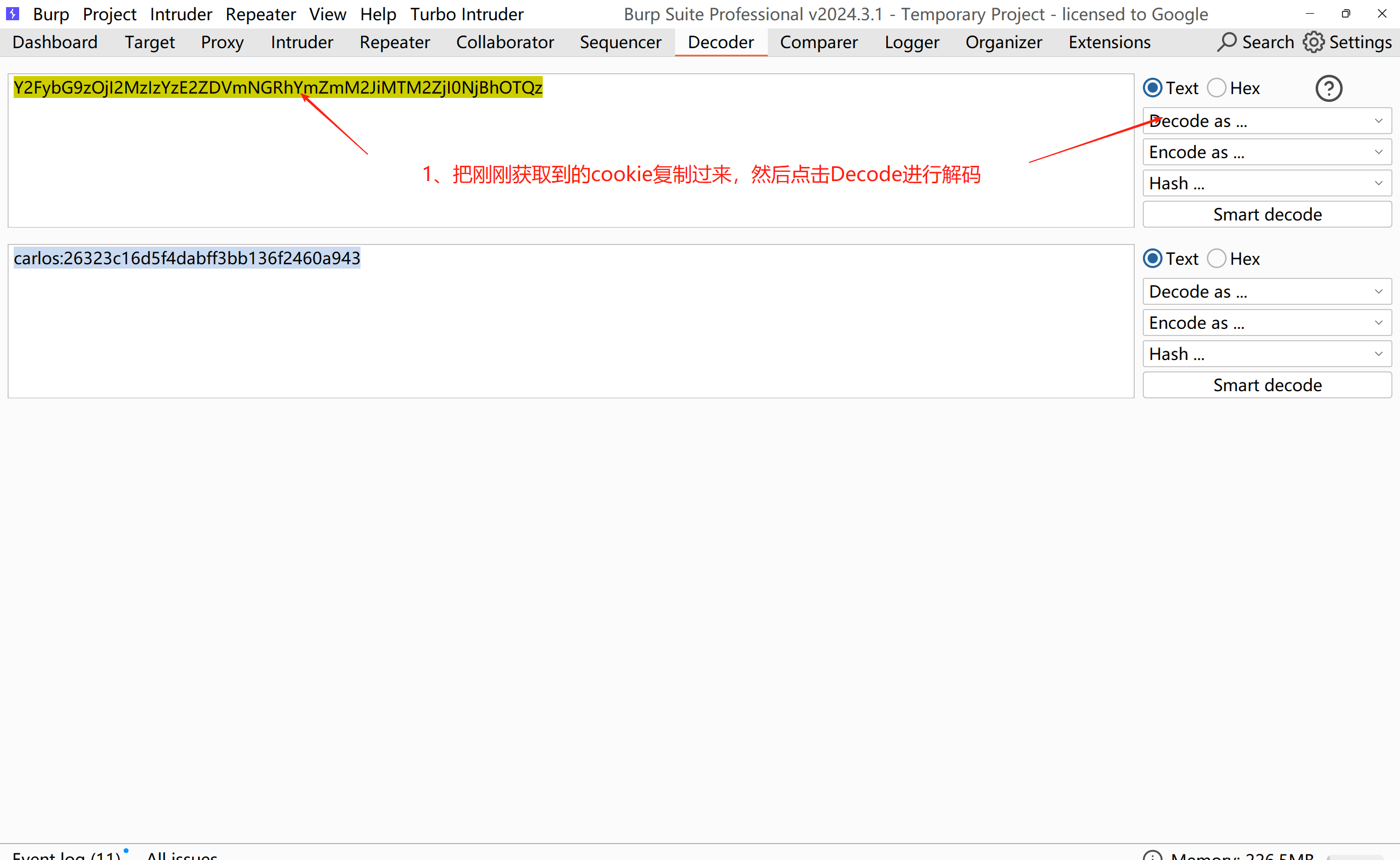The image size is (1400, 860).
Task: Switch to the Repeater tab
Action: 394,42
